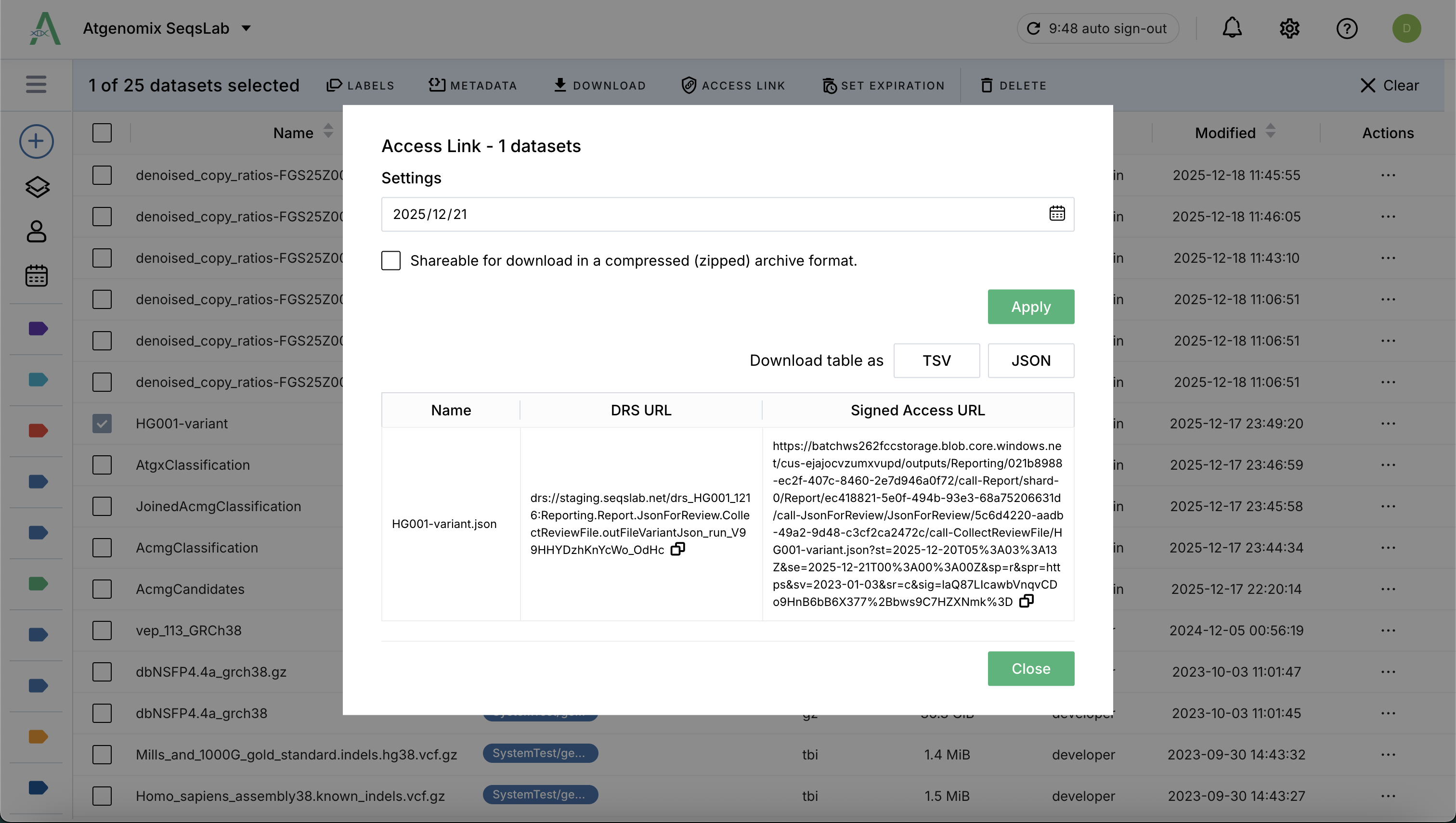Download table as TSV
The height and width of the screenshot is (823, 1456).
[936, 360]
